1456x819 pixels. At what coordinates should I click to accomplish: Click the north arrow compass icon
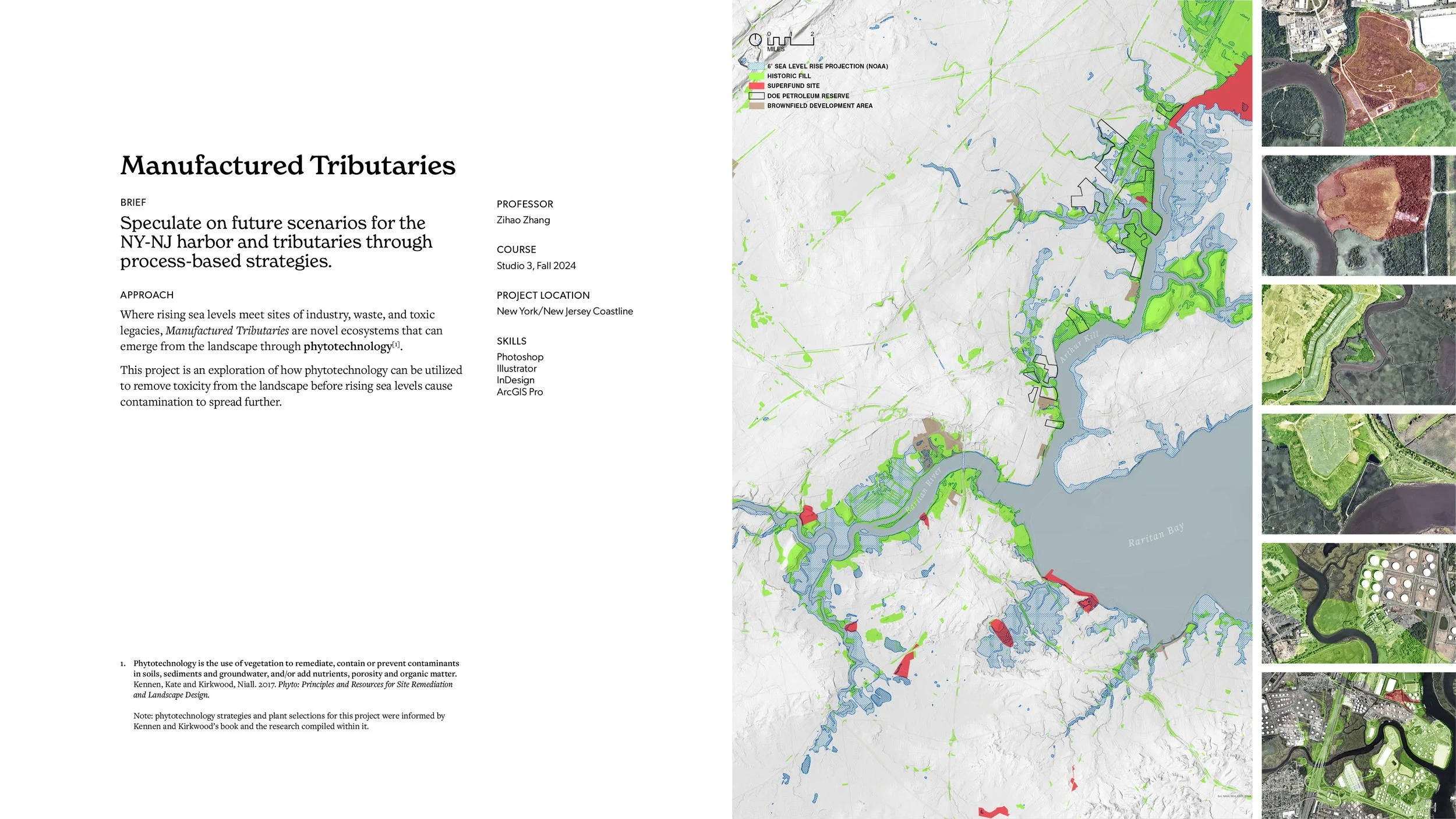(x=755, y=40)
